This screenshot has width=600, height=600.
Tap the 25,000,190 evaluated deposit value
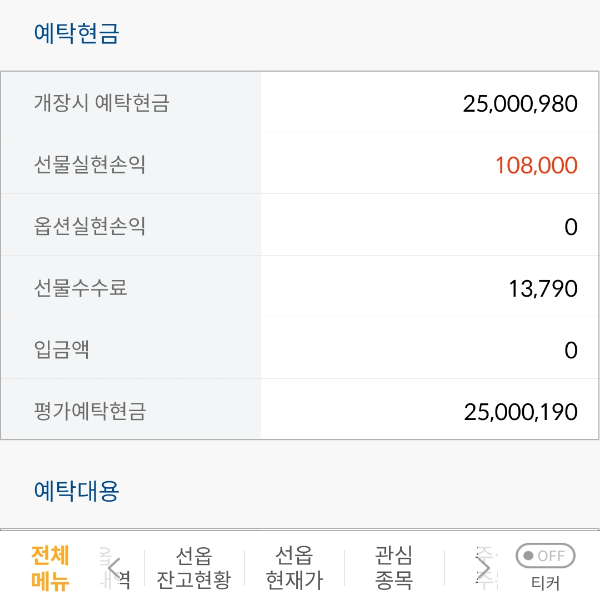point(520,411)
